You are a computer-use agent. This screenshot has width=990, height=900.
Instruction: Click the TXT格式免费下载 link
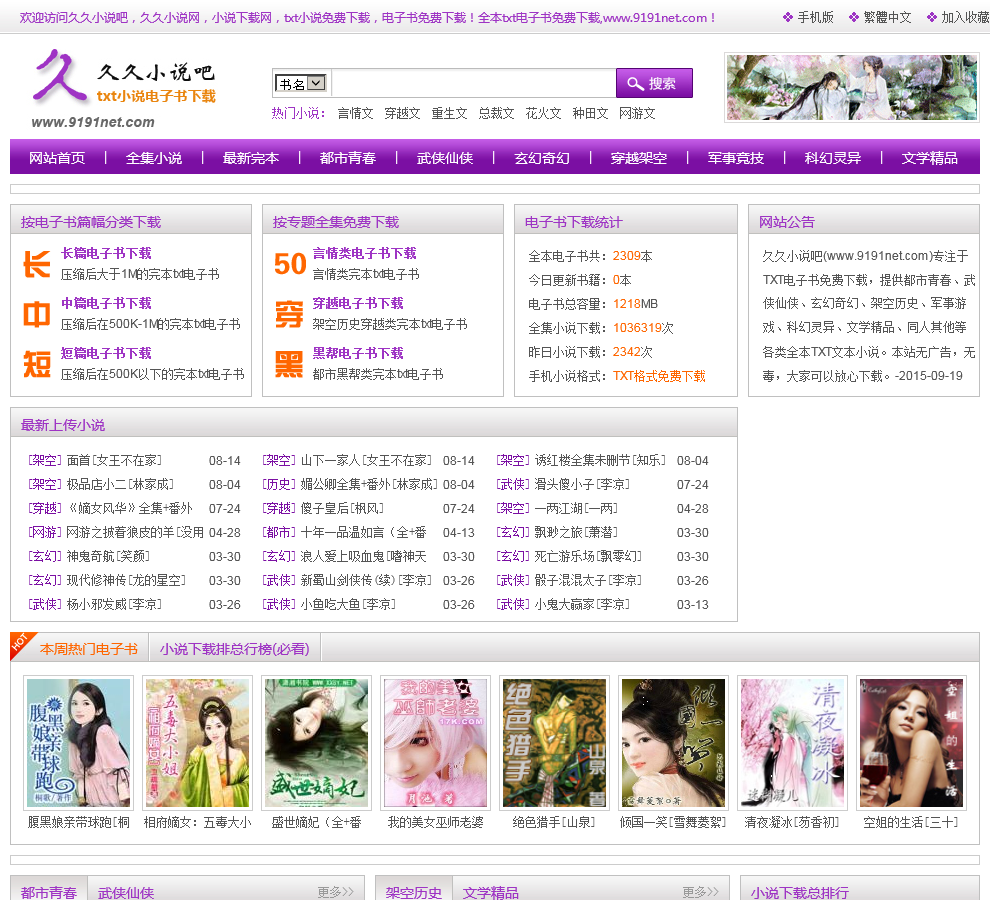coord(659,376)
